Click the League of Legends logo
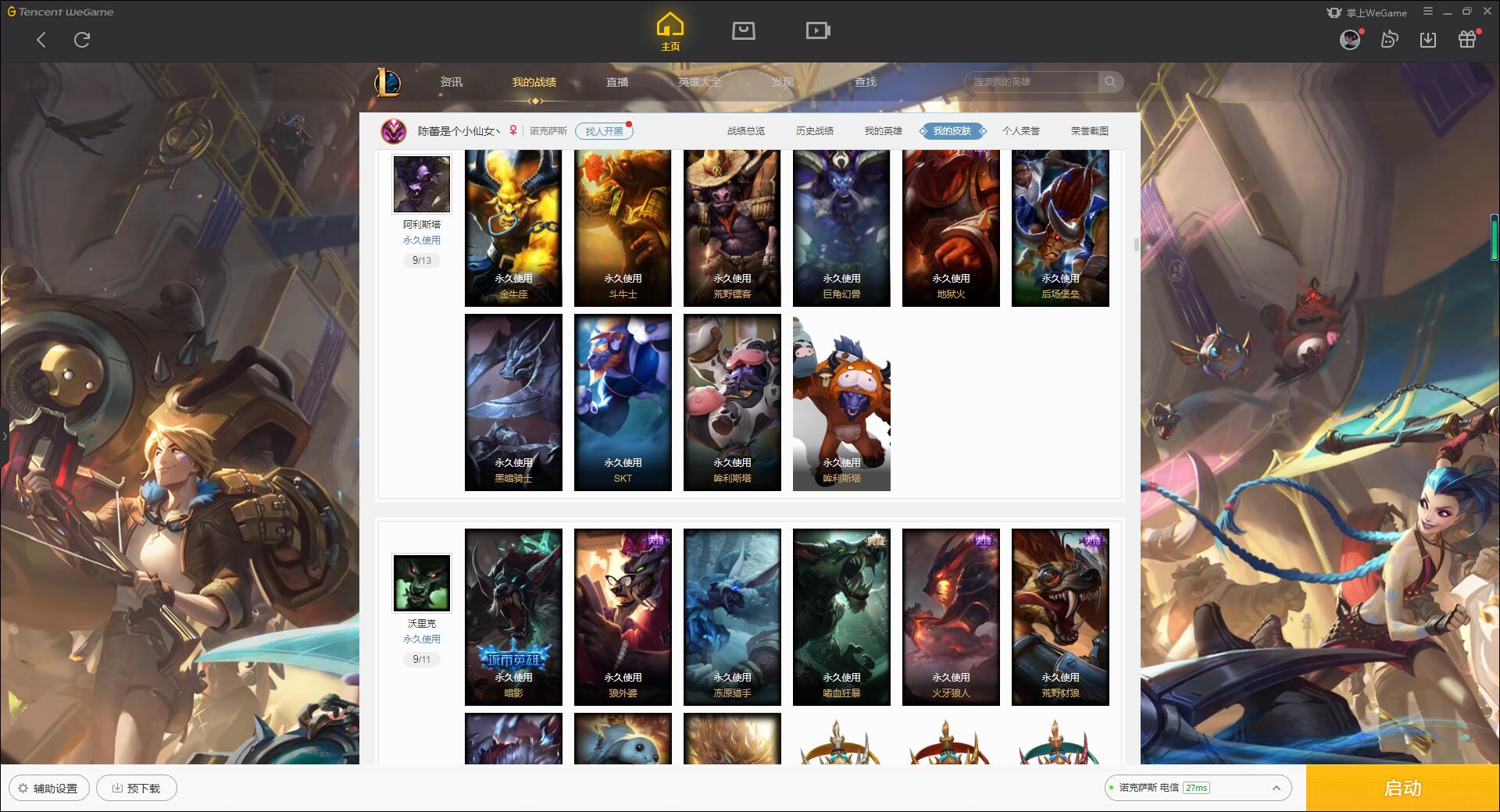 pyautogui.click(x=387, y=82)
